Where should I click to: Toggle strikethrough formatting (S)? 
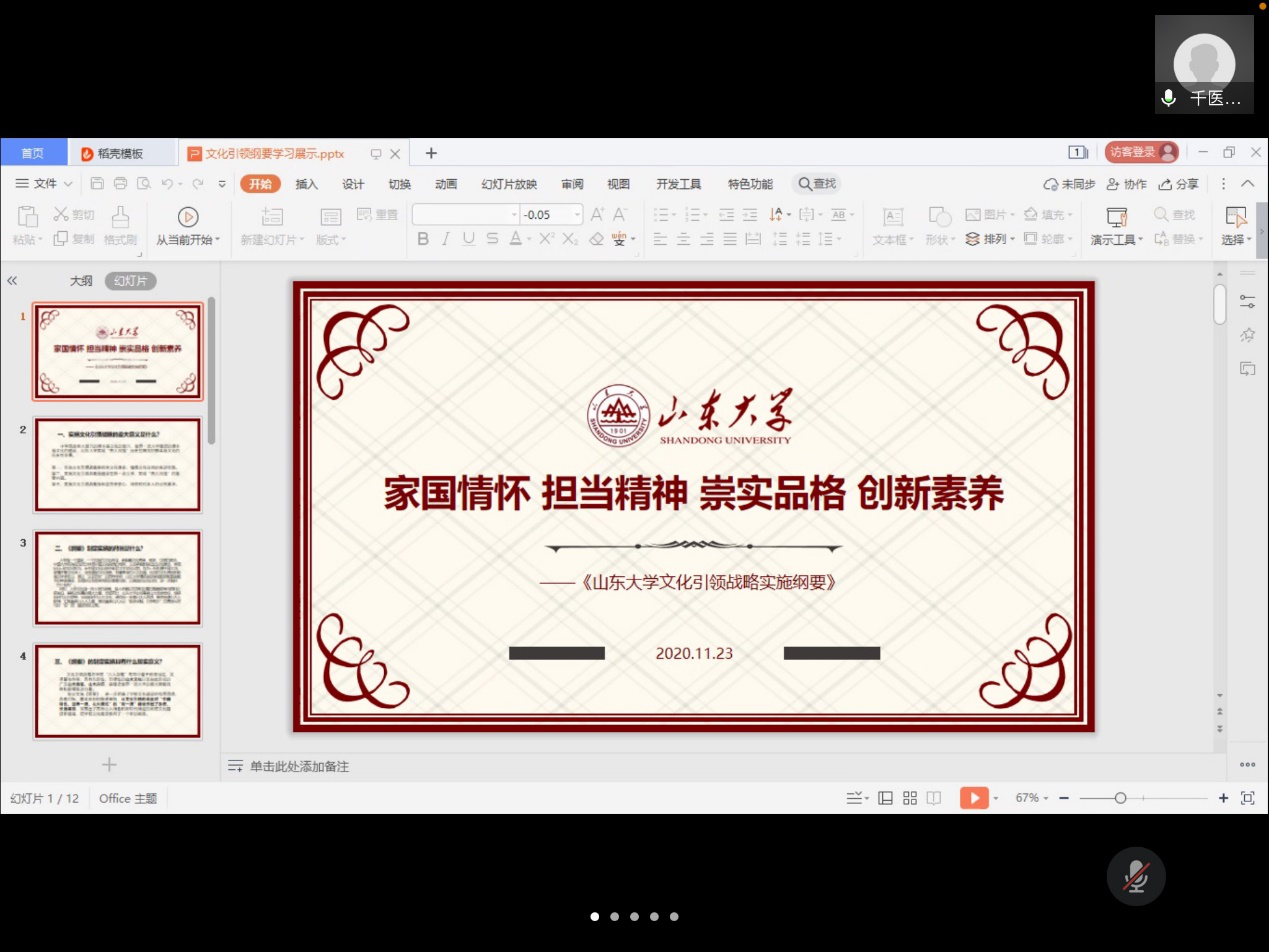click(x=492, y=239)
